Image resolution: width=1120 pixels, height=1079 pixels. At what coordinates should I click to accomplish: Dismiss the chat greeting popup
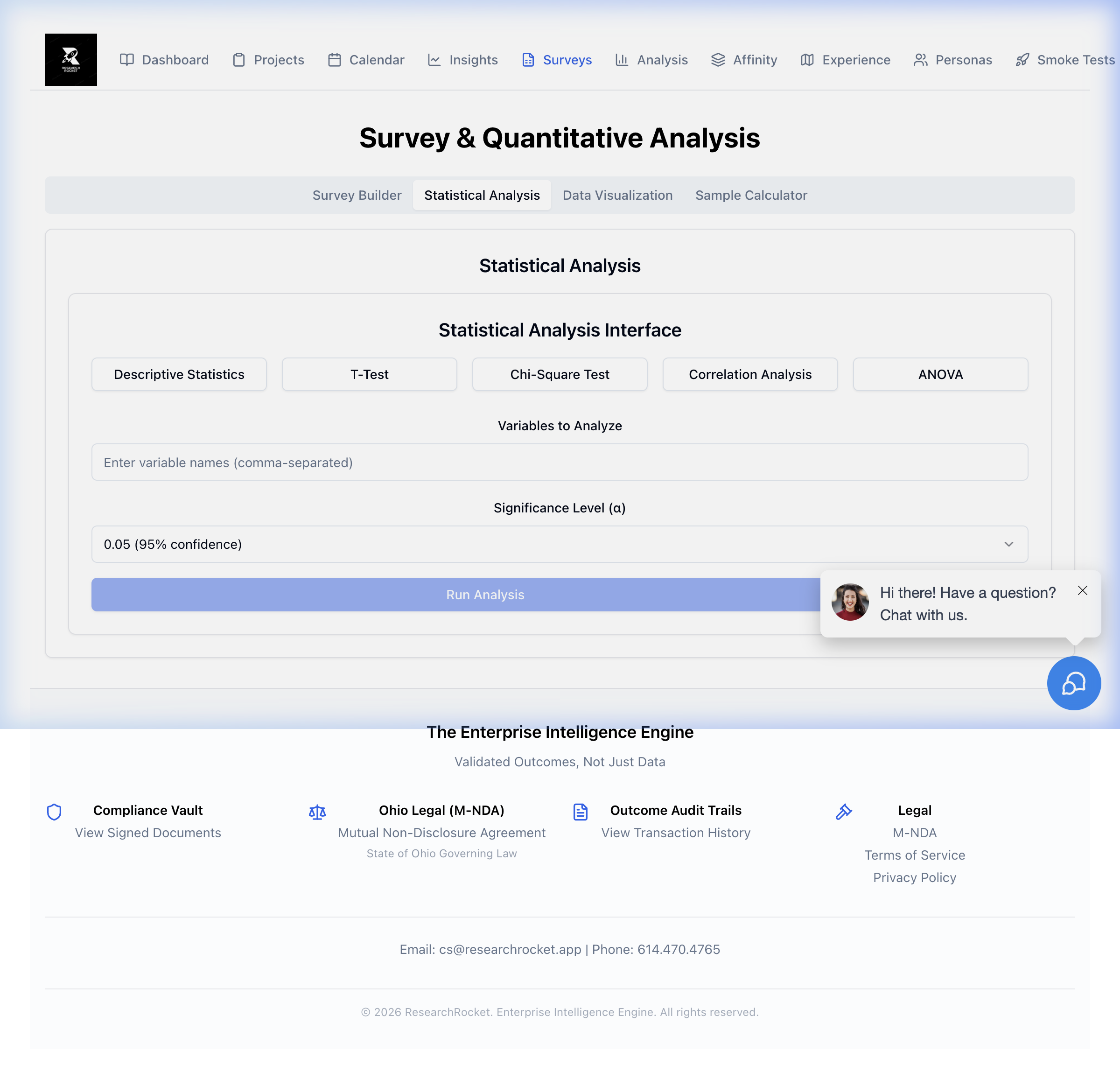tap(1082, 590)
